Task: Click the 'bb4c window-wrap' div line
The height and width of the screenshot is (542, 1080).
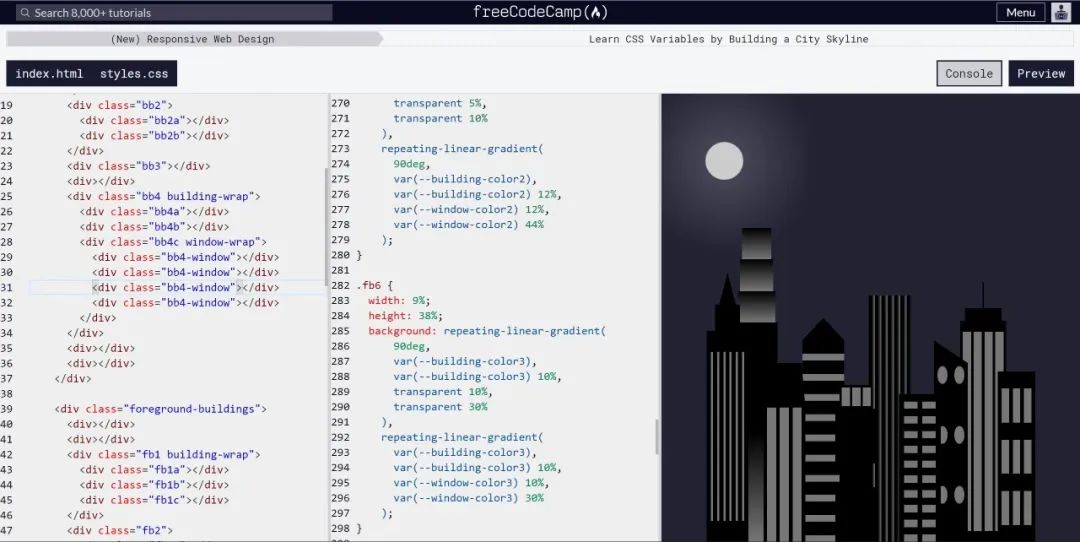Action: pyautogui.click(x=173, y=242)
